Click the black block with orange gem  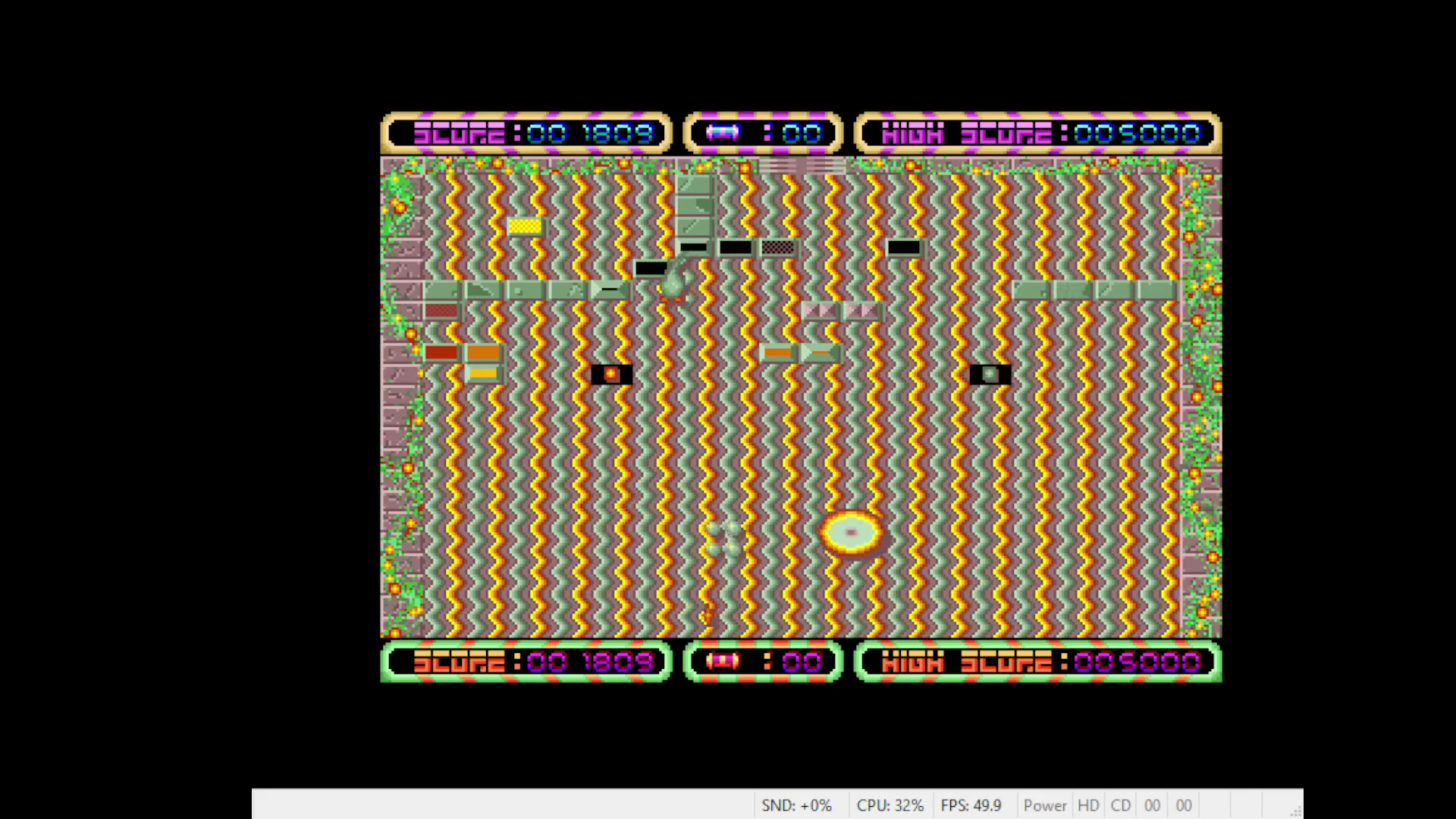coord(611,374)
